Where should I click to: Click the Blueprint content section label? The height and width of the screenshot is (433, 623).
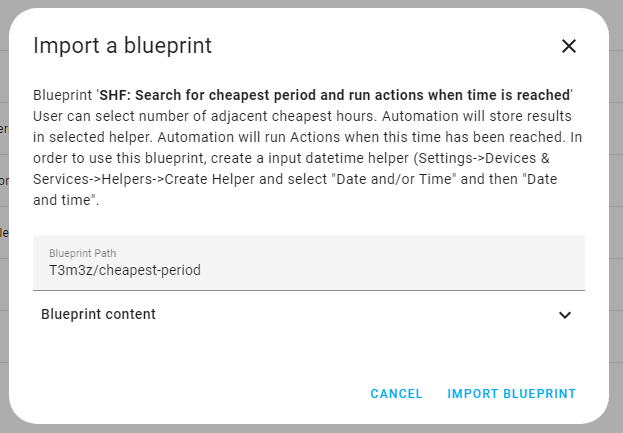98,314
